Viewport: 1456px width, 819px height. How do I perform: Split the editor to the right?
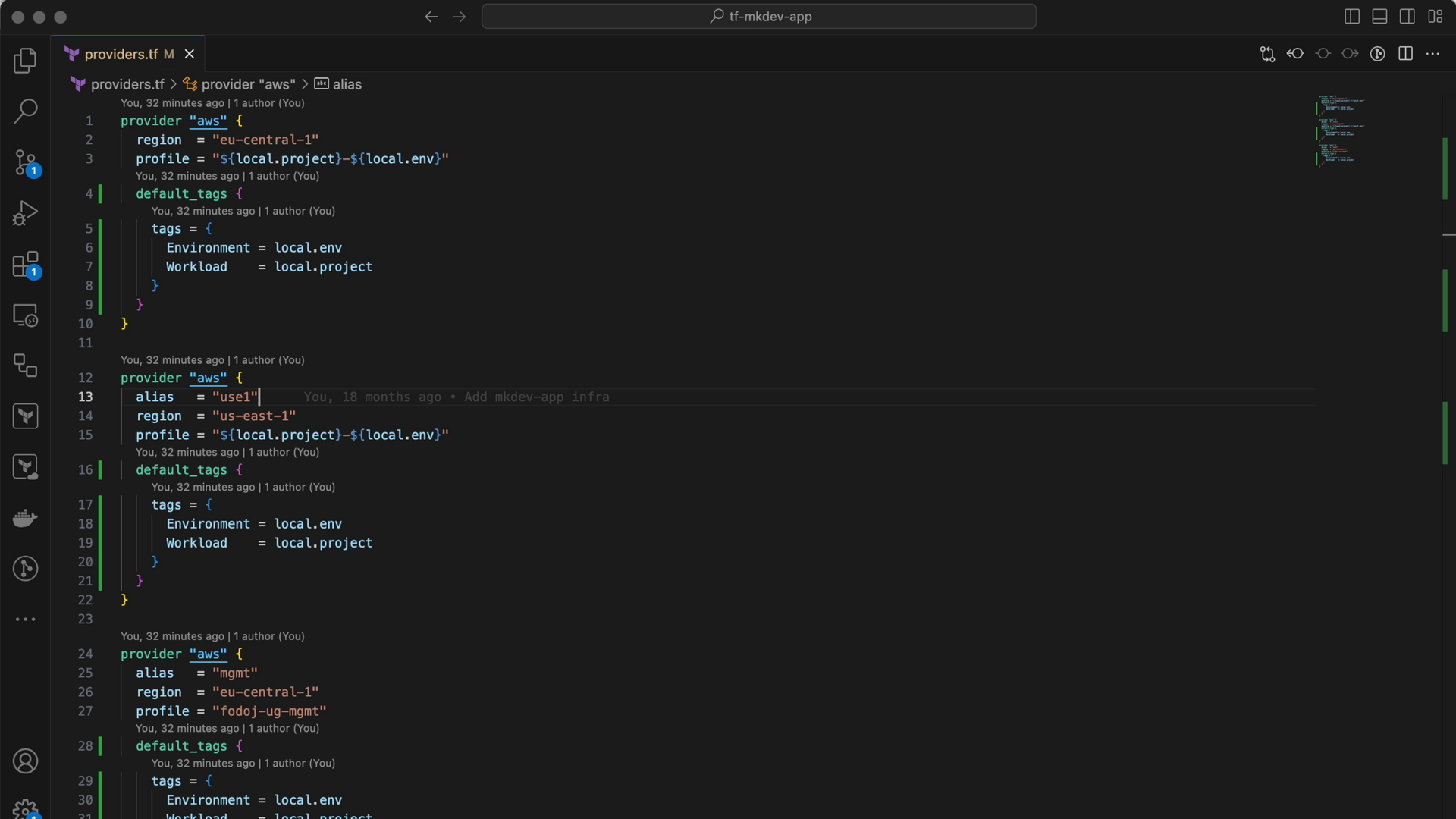(x=1405, y=54)
